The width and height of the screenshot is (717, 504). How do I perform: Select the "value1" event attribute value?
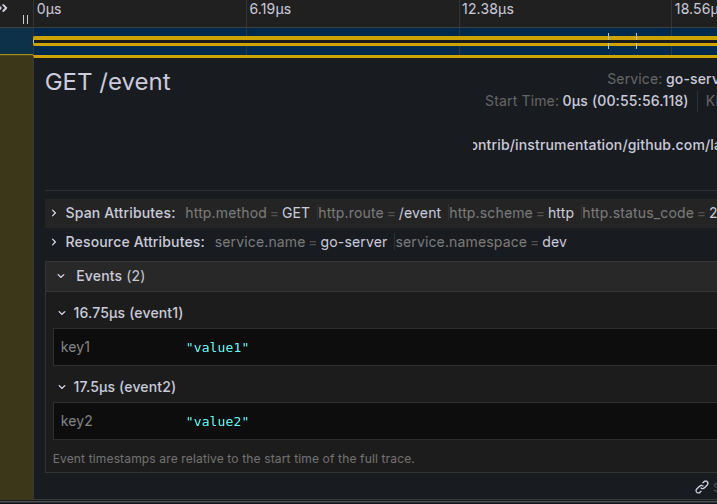pos(217,347)
